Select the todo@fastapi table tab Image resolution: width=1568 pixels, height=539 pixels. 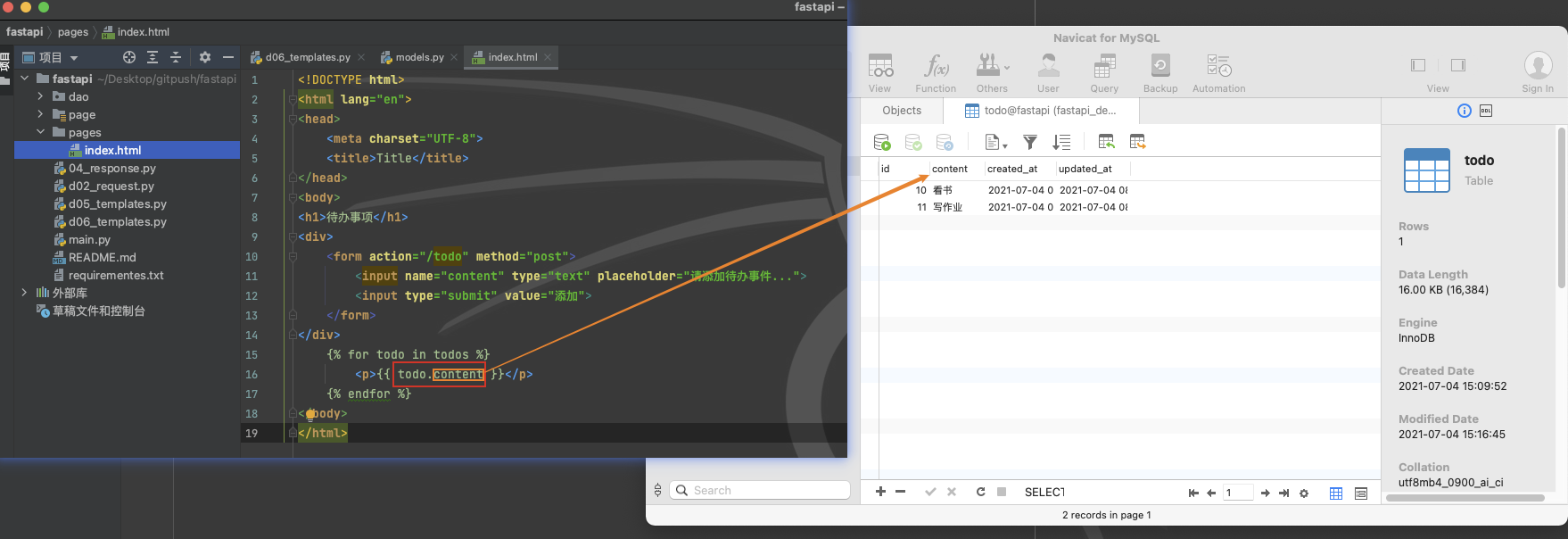(x=1040, y=111)
